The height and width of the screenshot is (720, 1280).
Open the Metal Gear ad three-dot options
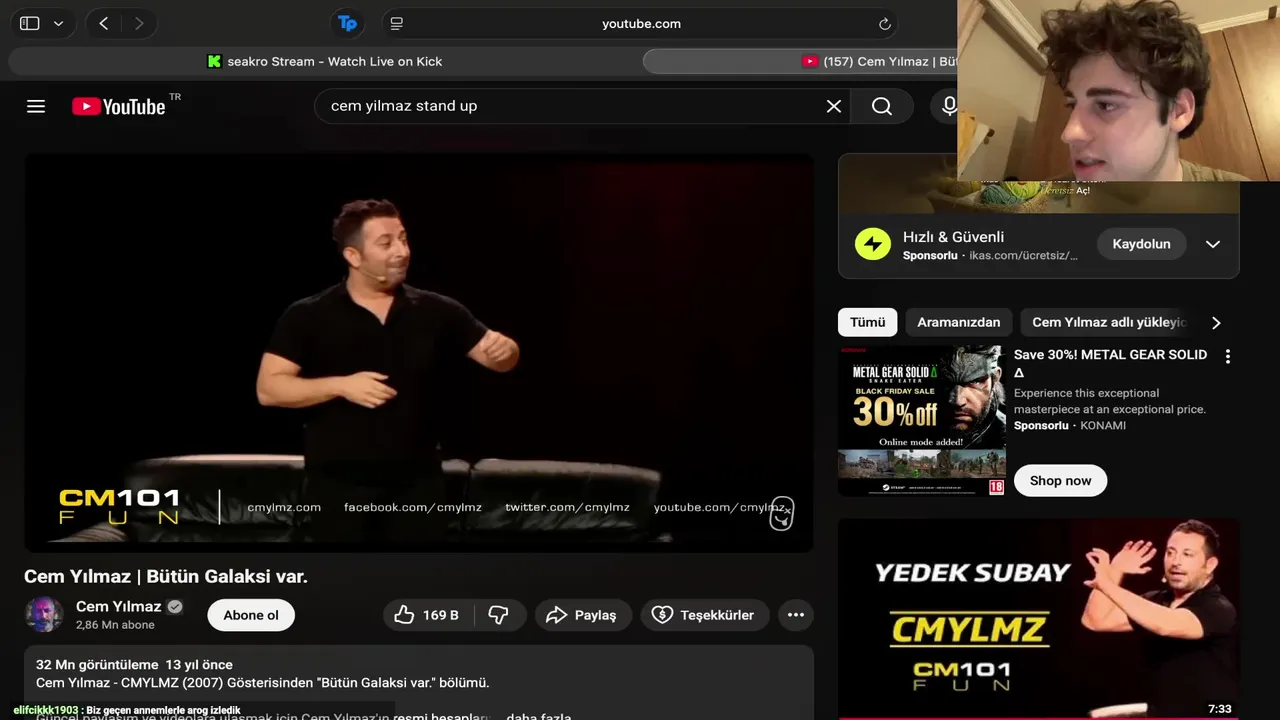[x=1228, y=356]
